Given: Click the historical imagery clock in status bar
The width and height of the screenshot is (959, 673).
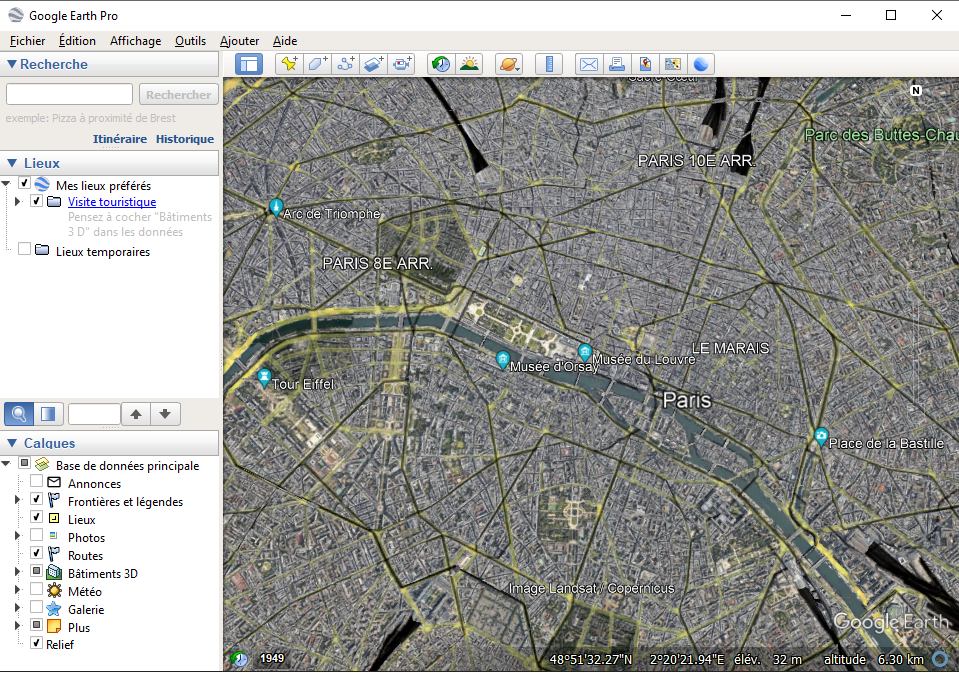Looking at the screenshot, I should (x=240, y=659).
